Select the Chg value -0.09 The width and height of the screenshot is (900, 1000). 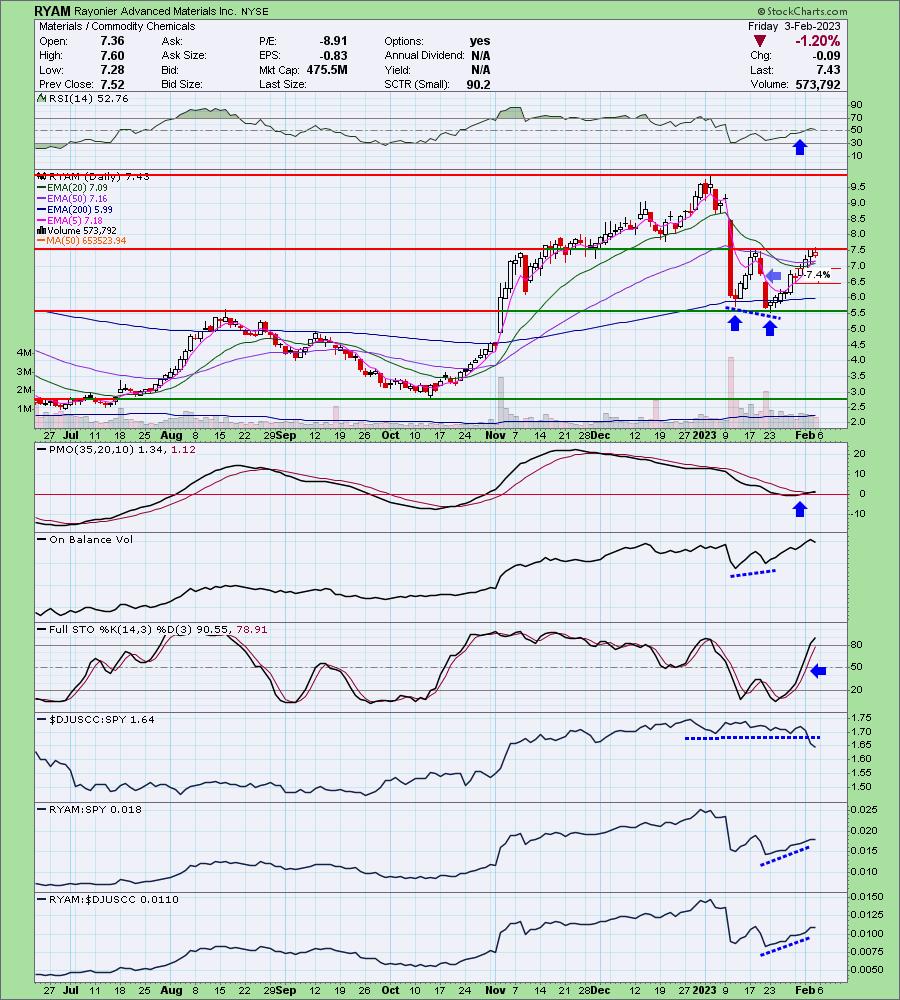coord(826,55)
